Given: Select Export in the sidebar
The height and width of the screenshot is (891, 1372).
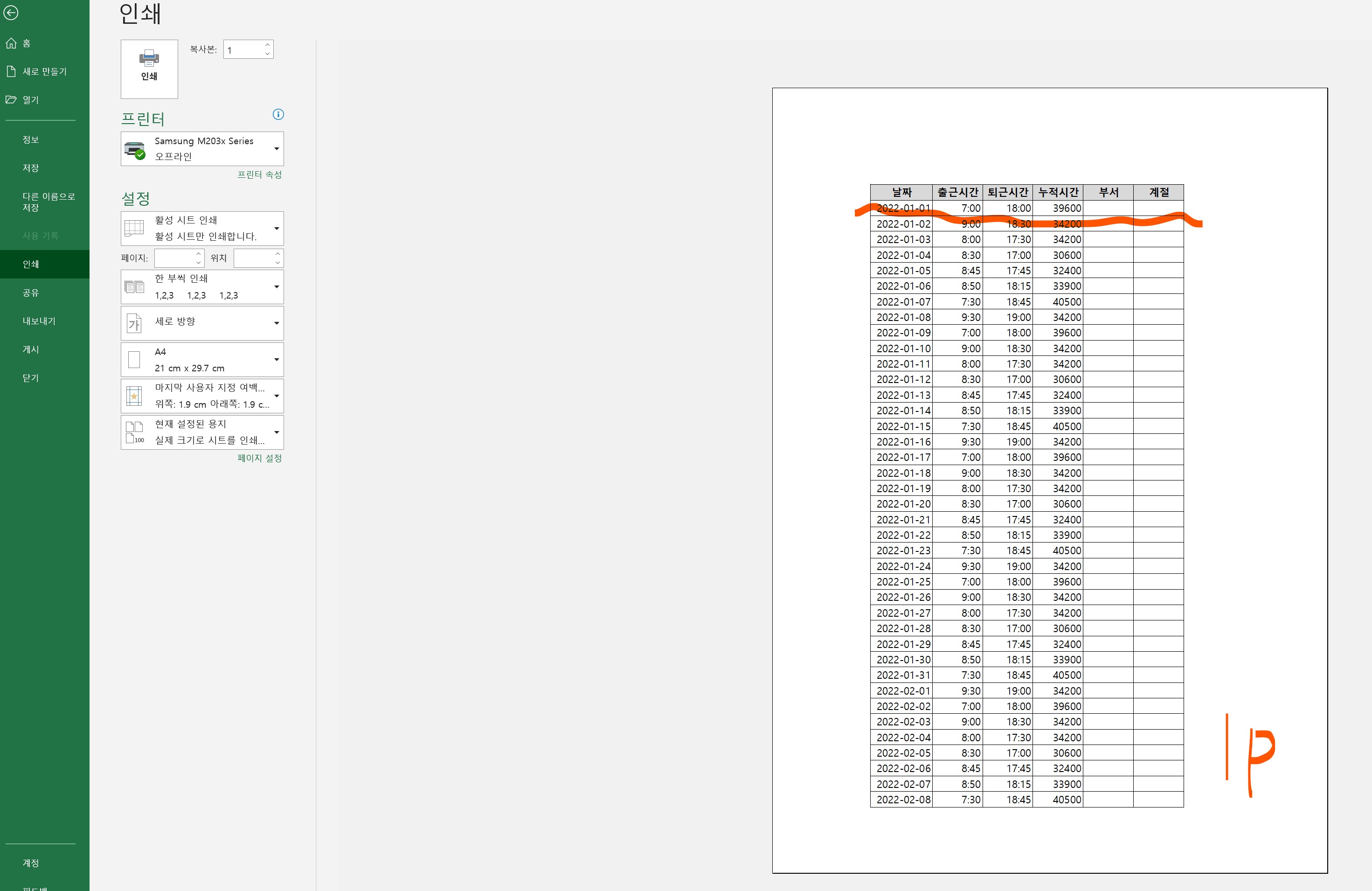Looking at the screenshot, I should tap(39, 320).
